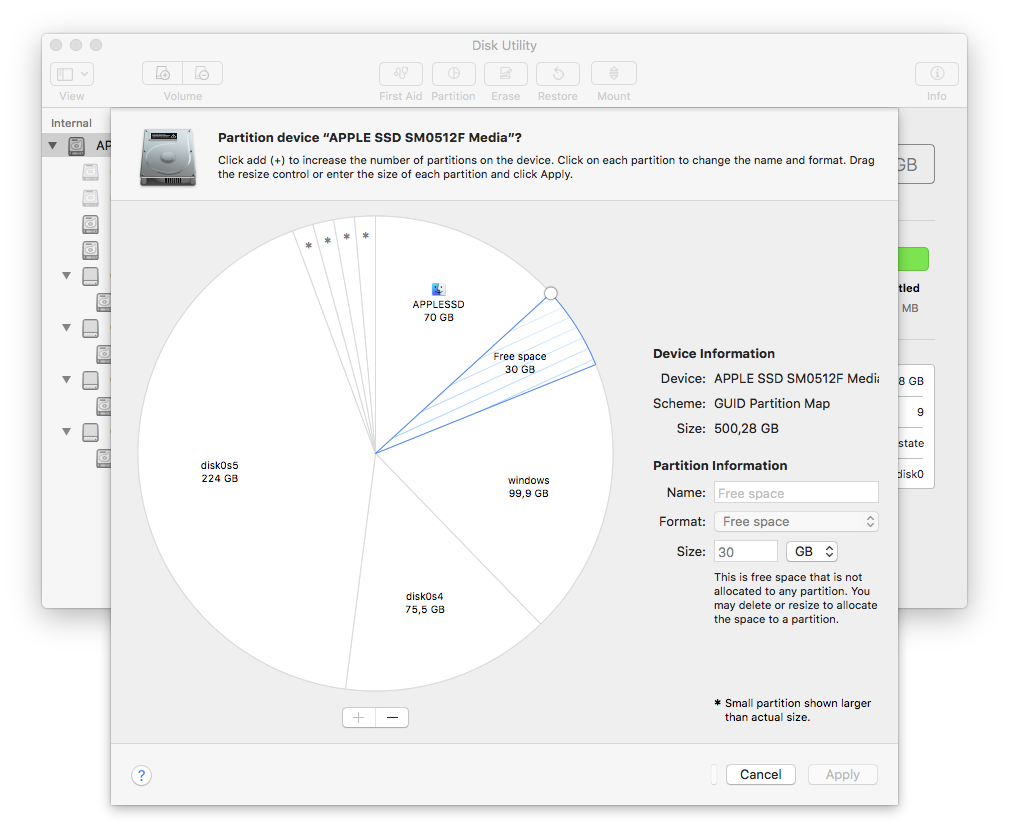
Task: Remove partition with the minus button
Action: tap(393, 717)
